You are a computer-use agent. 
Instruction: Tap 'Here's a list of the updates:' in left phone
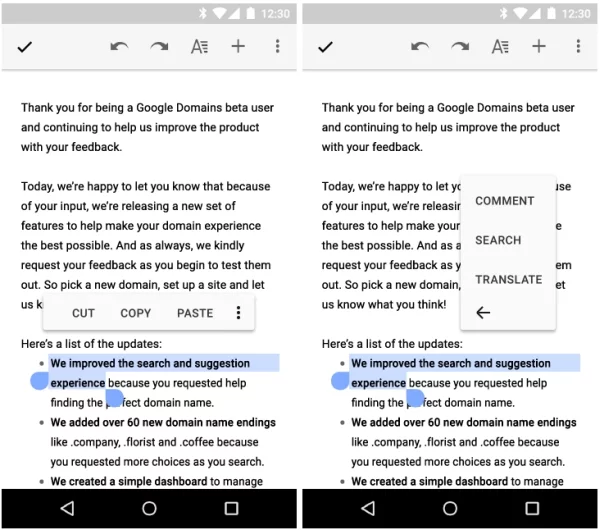point(91,344)
